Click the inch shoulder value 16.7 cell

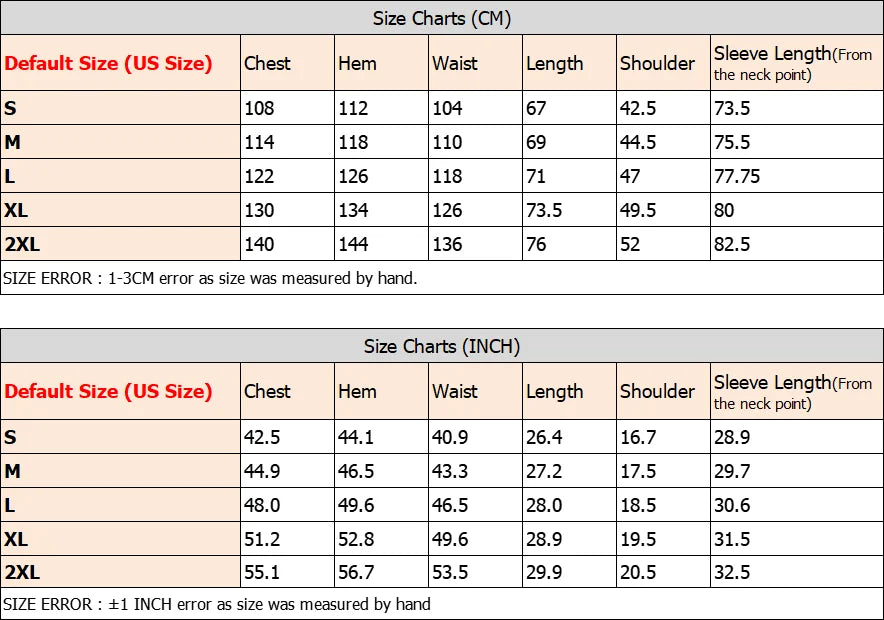tap(663, 437)
